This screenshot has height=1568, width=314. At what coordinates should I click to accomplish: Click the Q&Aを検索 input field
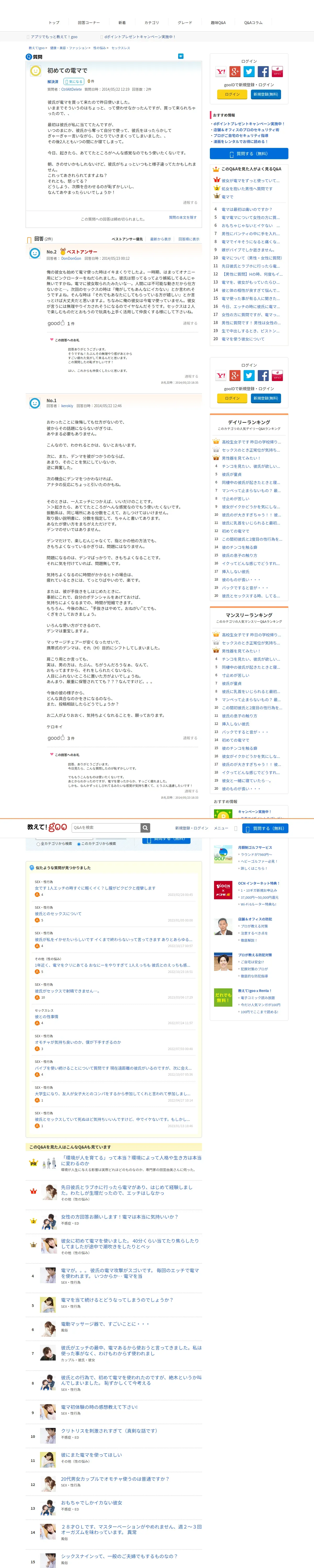tap(106, 828)
